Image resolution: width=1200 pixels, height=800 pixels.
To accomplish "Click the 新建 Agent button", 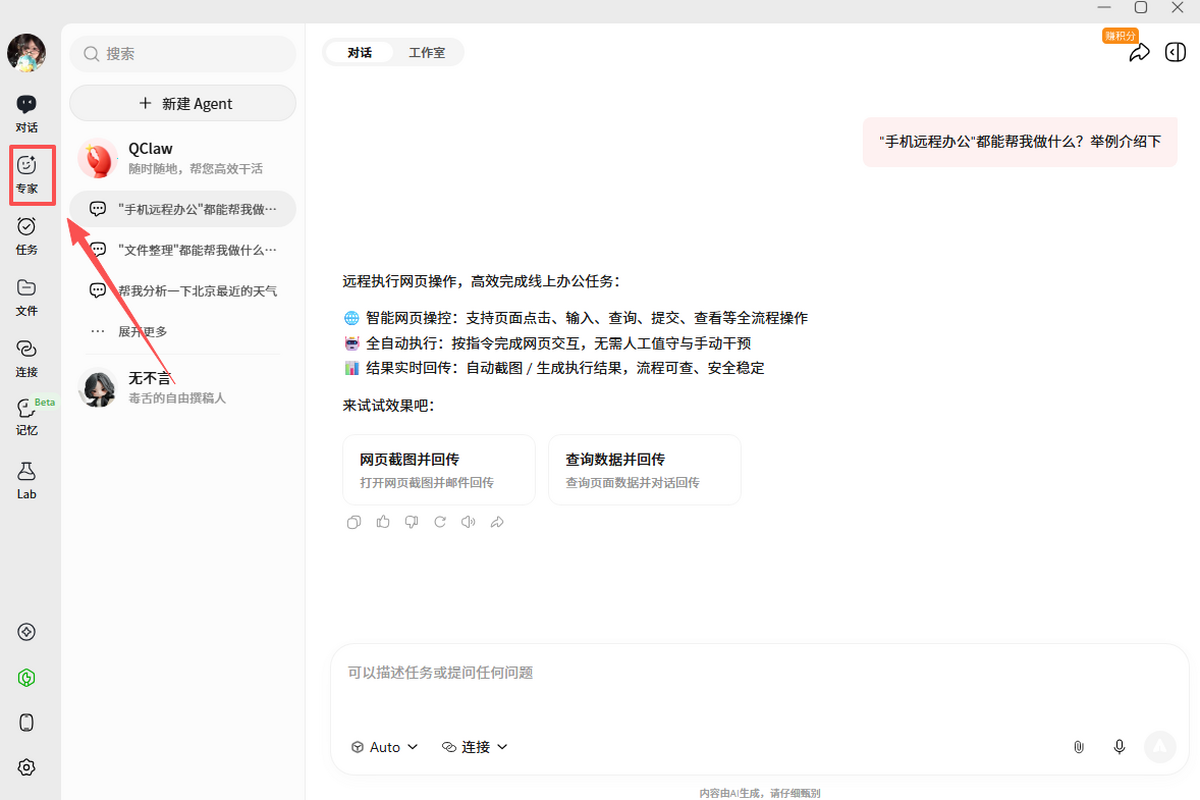I will click(183, 103).
